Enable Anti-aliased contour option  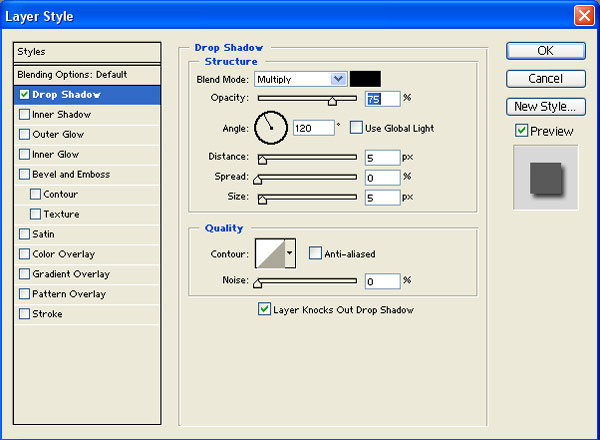(315, 254)
